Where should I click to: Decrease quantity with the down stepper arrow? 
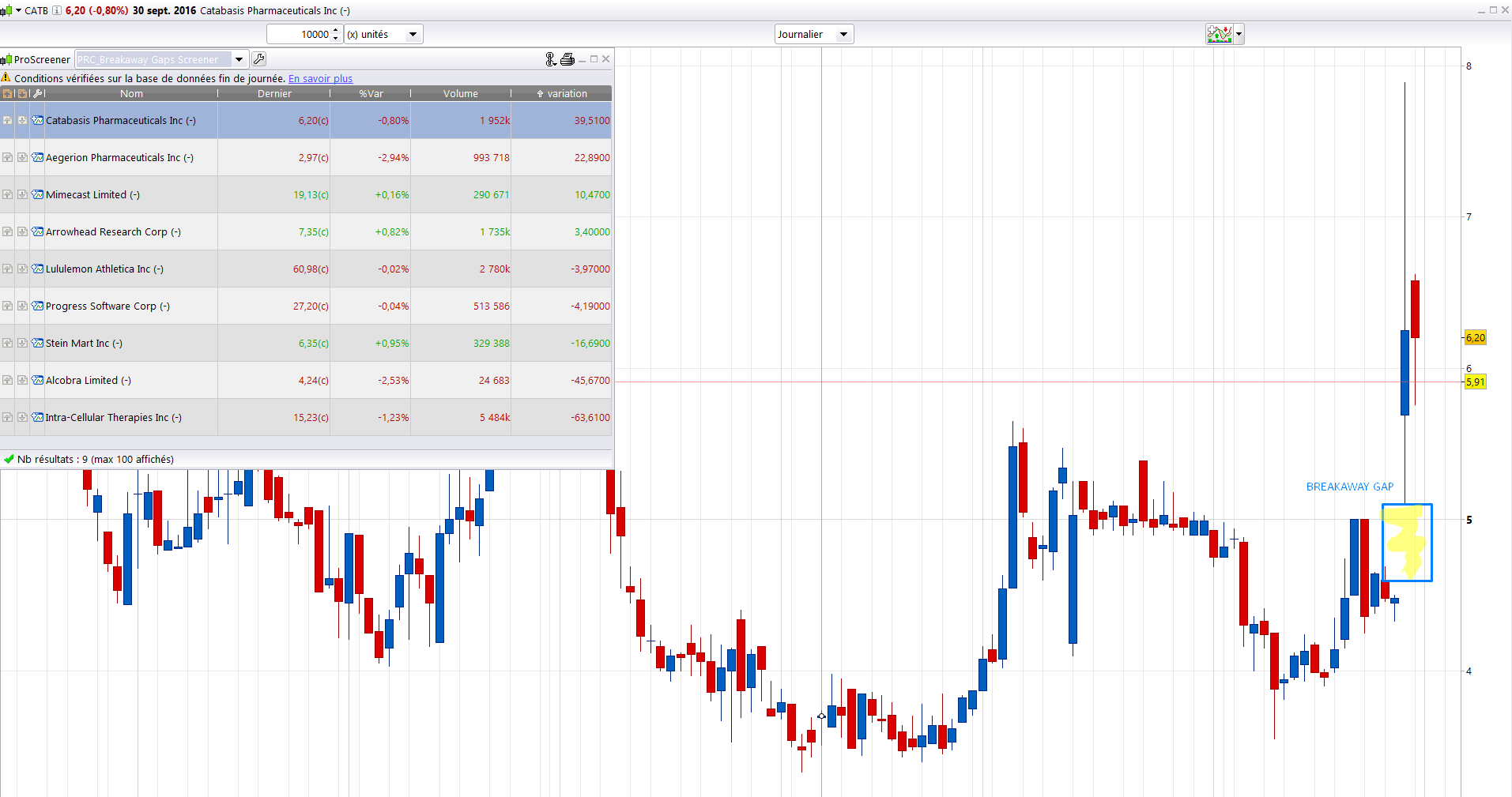pyautogui.click(x=336, y=38)
